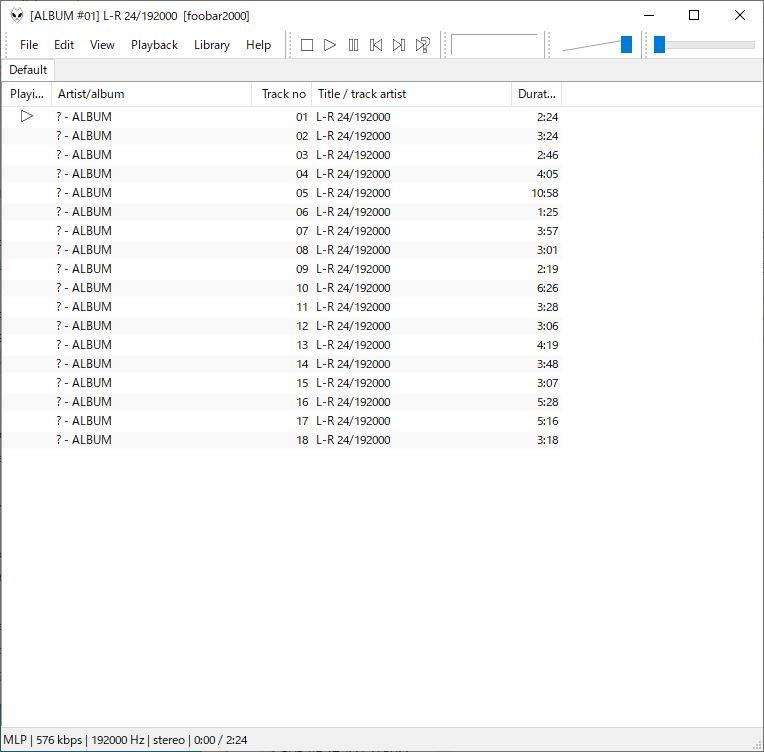This screenshot has width=764, height=752.
Task: Pause playback using the pause icon
Action: pos(353,45)
